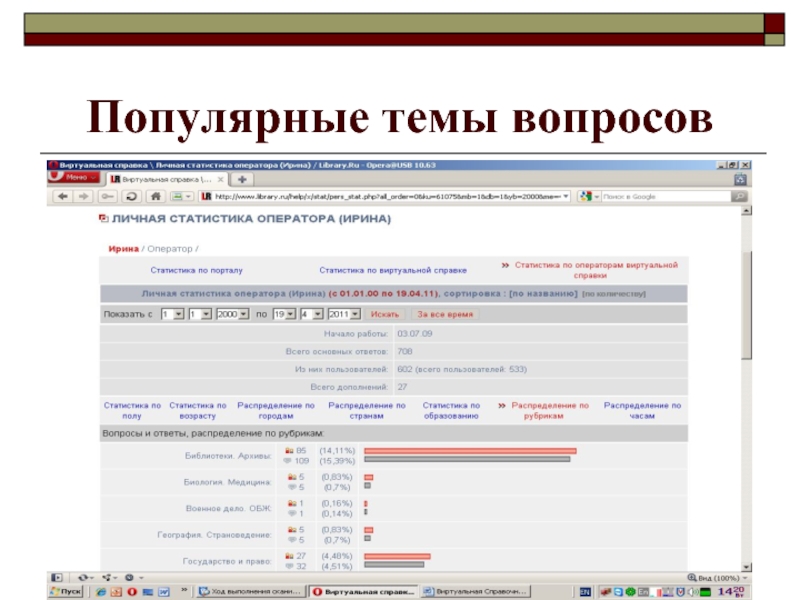Open the password wand key icon

click(107, 196)
